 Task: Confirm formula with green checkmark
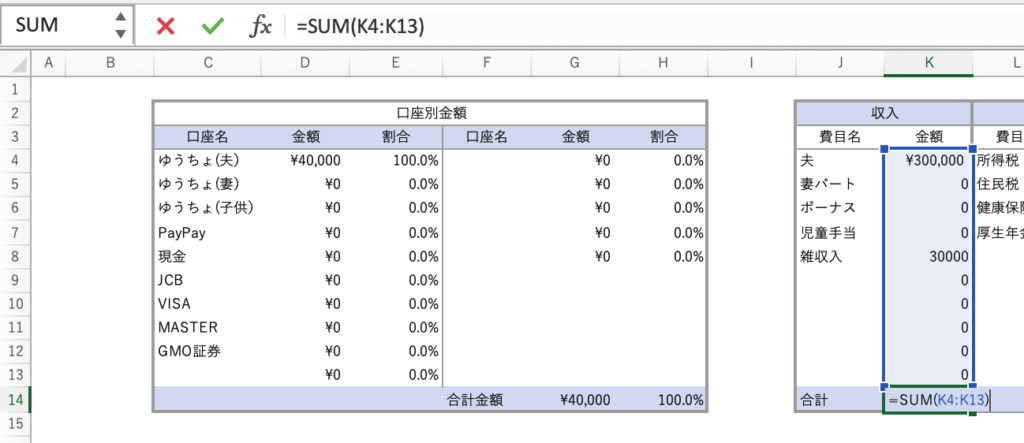(212, 26)
